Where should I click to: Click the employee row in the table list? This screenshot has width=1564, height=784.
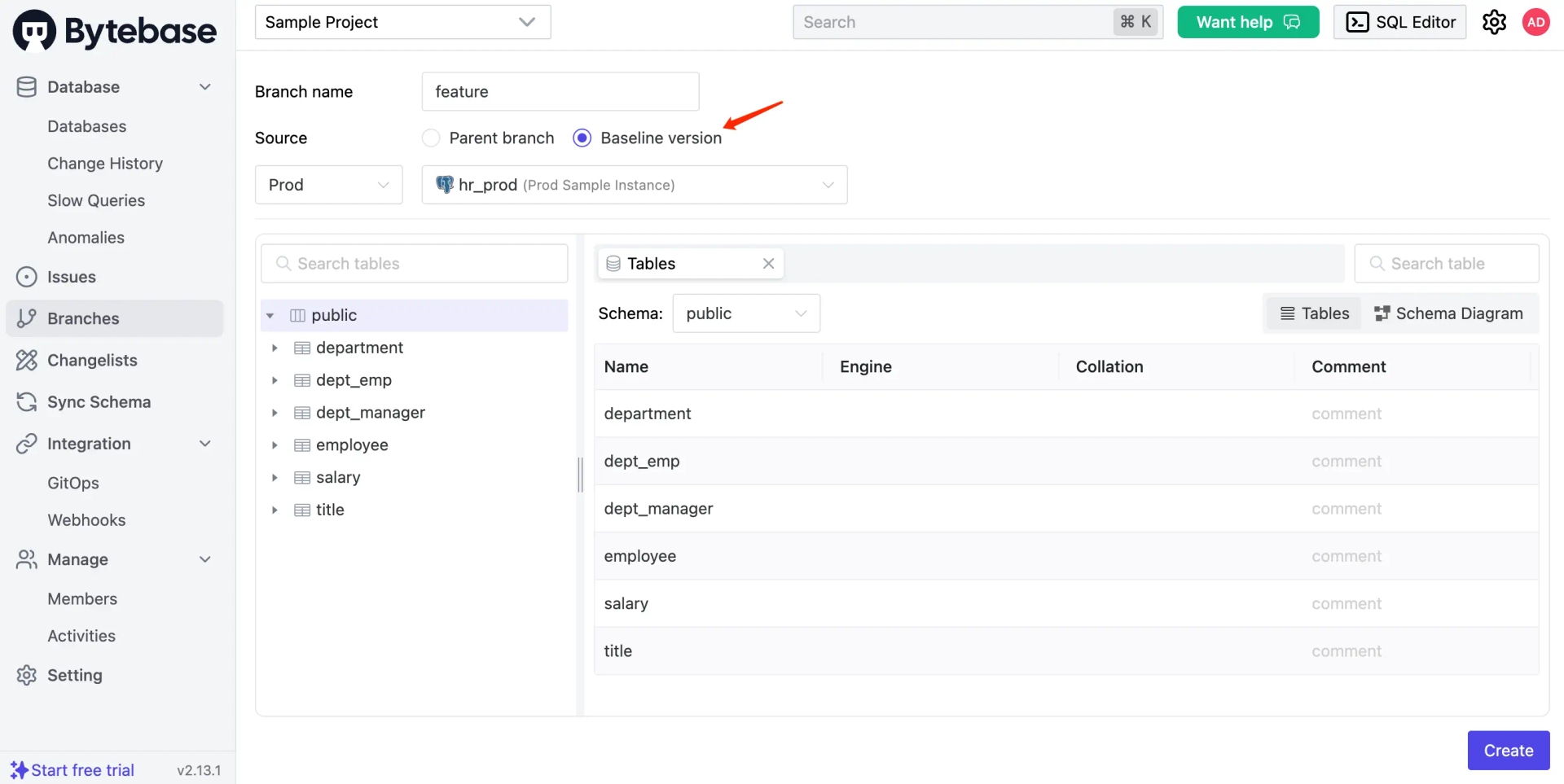coord(1066,556)
